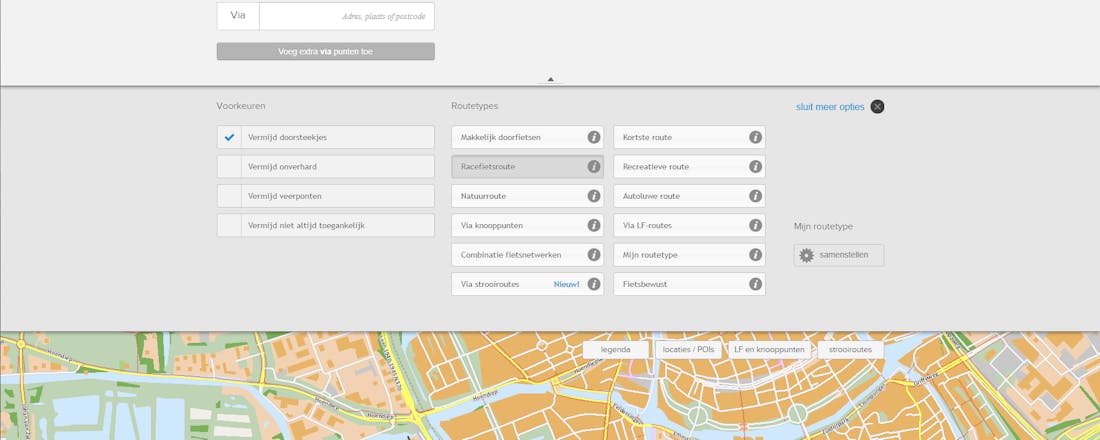This screenshot has height=440, width=1100.
Task: Select Makkelijk doorfietsen route type
Action: [528, 138]
